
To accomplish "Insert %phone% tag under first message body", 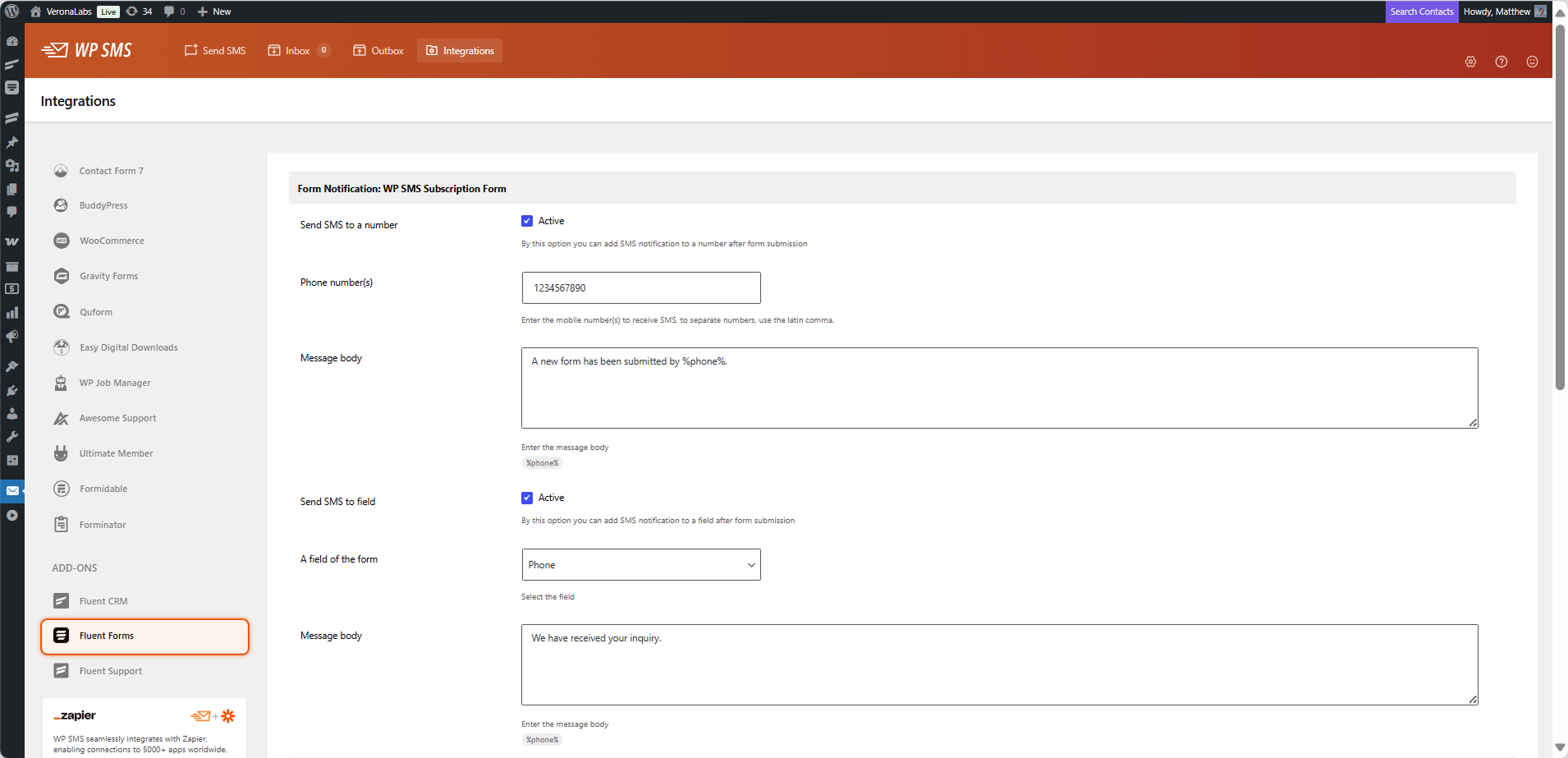I will [x=542, y=463].
